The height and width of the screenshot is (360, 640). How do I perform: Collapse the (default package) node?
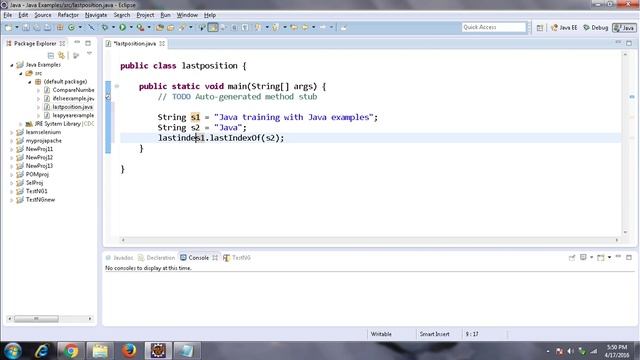click(x=30, y=82)
